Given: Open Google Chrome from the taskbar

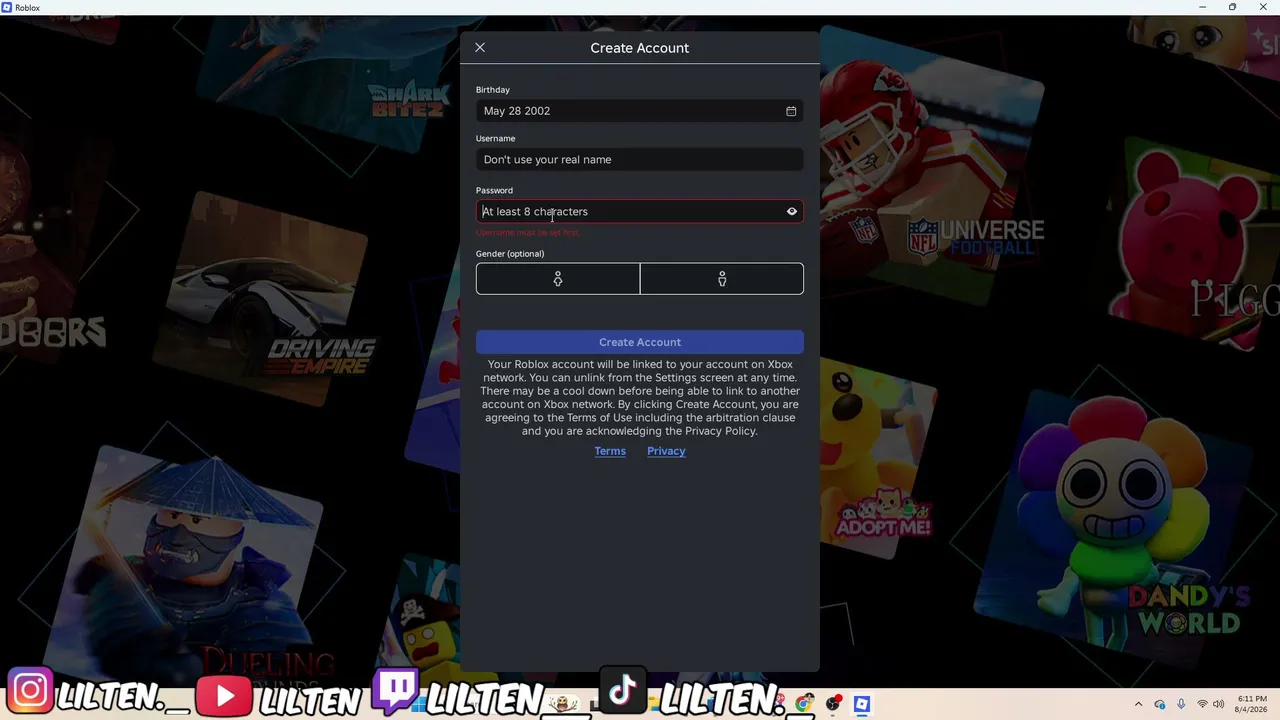Looking at the screenshot, I should click(804, 704).
